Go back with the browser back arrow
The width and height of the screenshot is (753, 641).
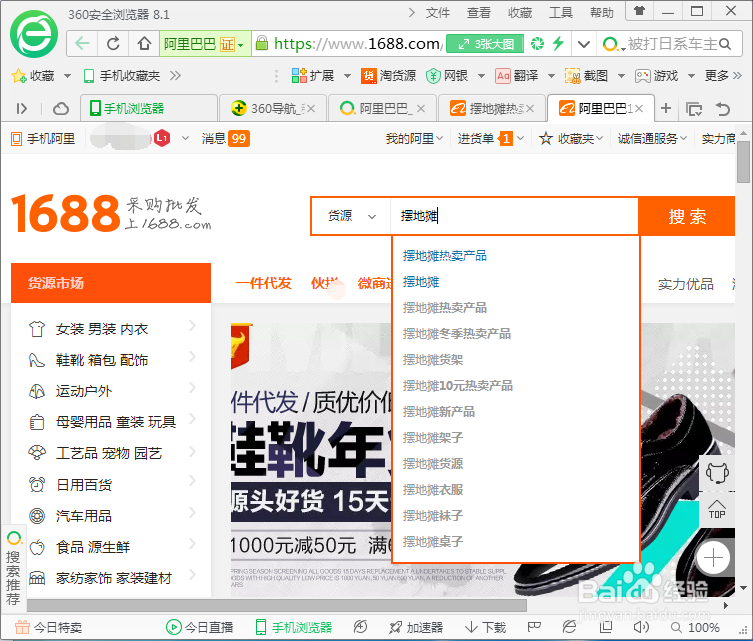point(82,44)
